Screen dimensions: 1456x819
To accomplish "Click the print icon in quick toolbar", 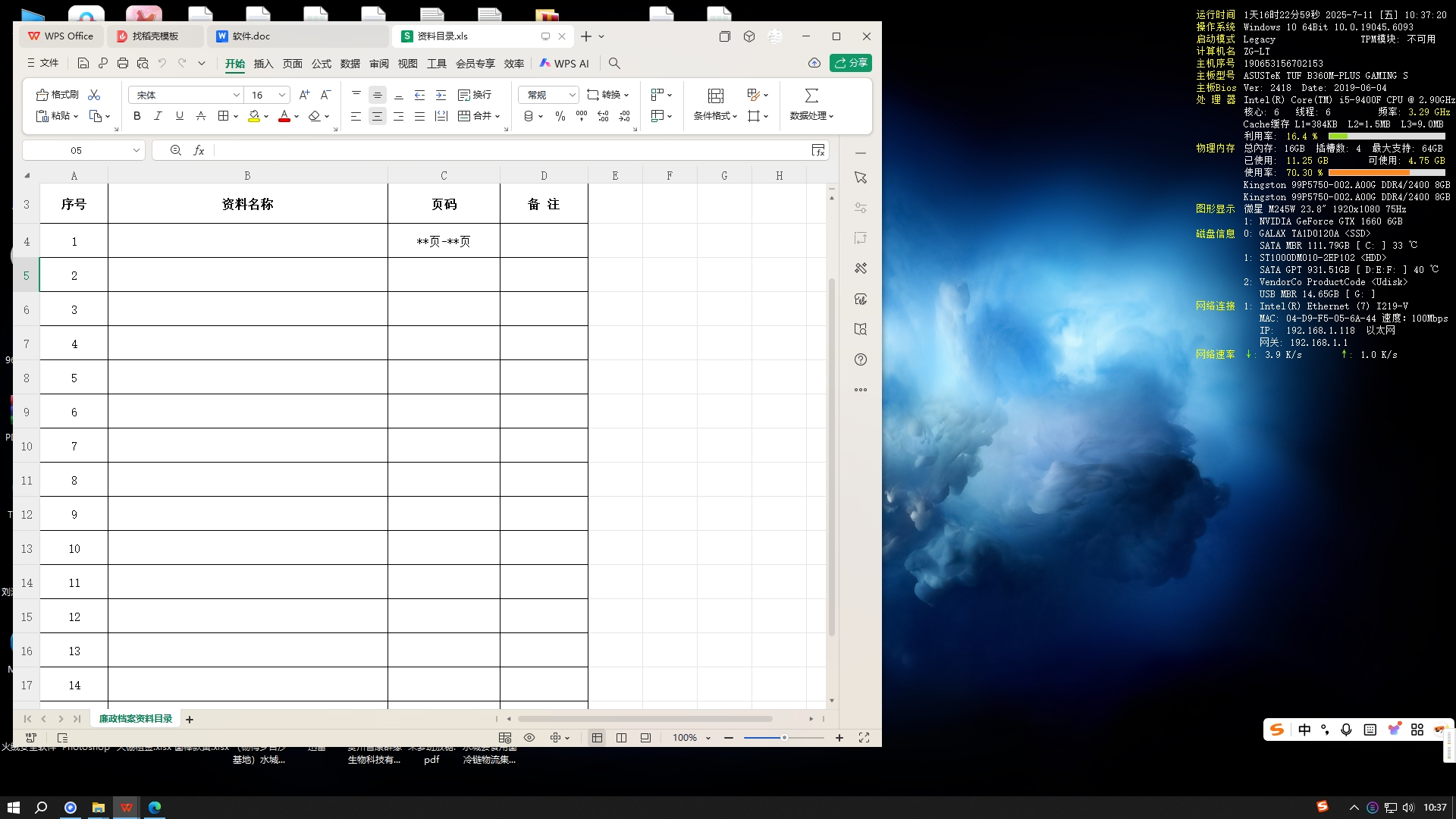I will coord(123,63).
